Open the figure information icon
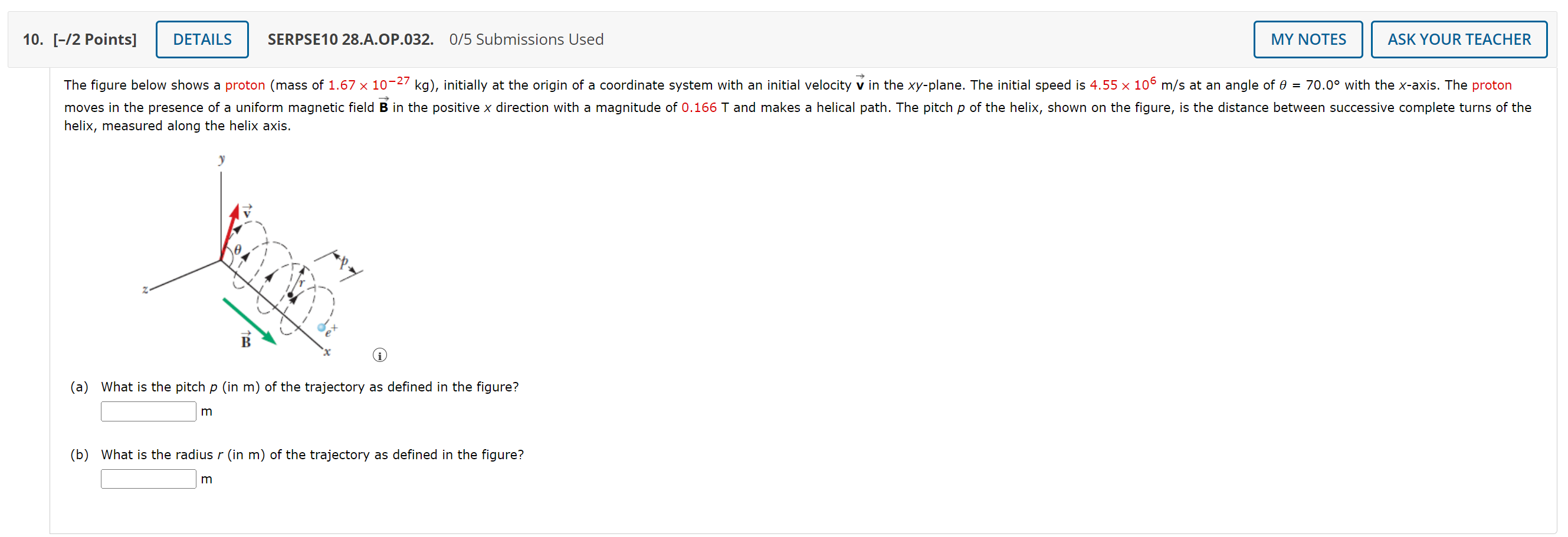Image resolution: width=1568 pixels, height=537 pixels. (379, 354)
